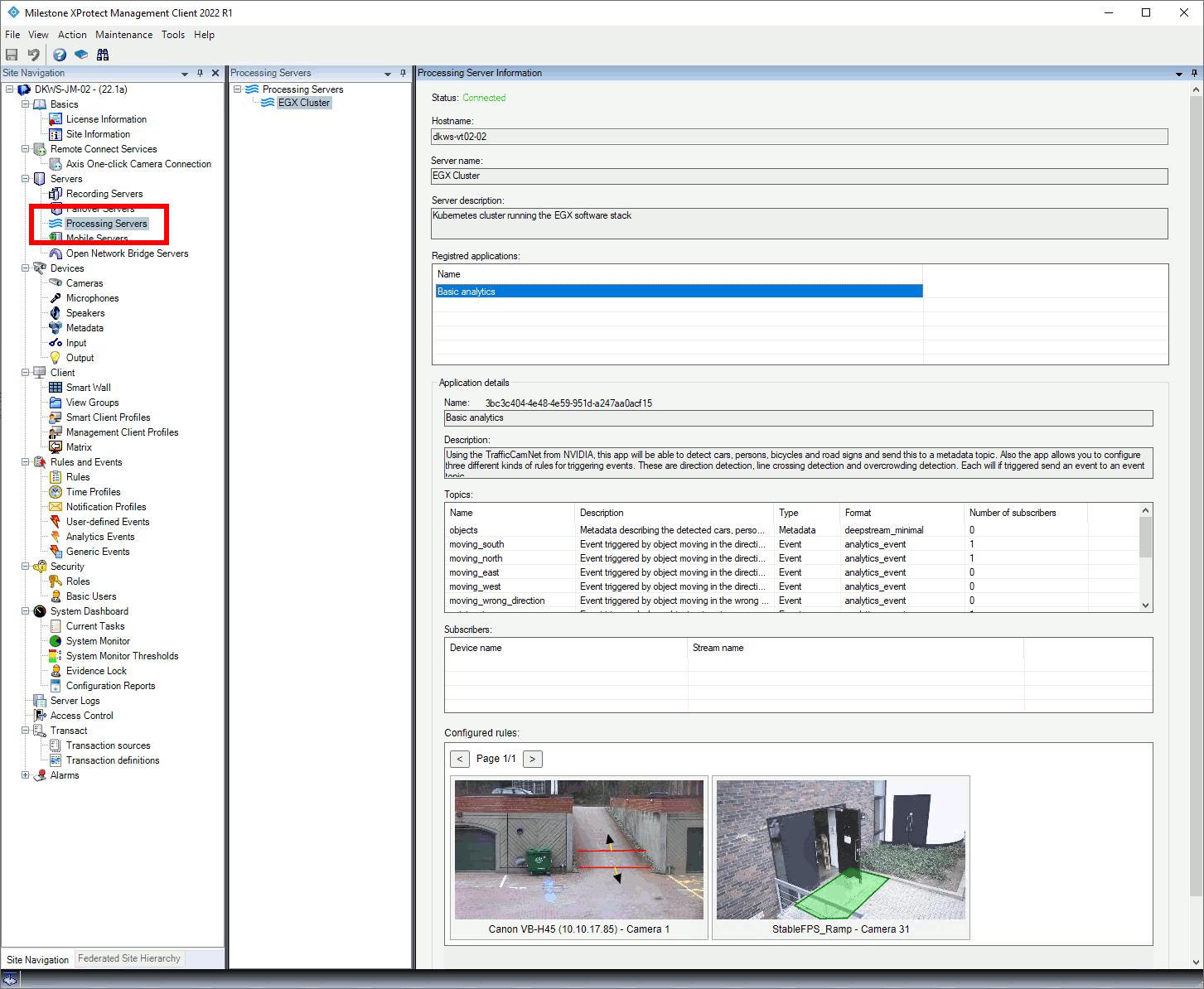Open System Monitor in System Dashboard
Screen dimensions: 1204x989
tap(96, 640)
